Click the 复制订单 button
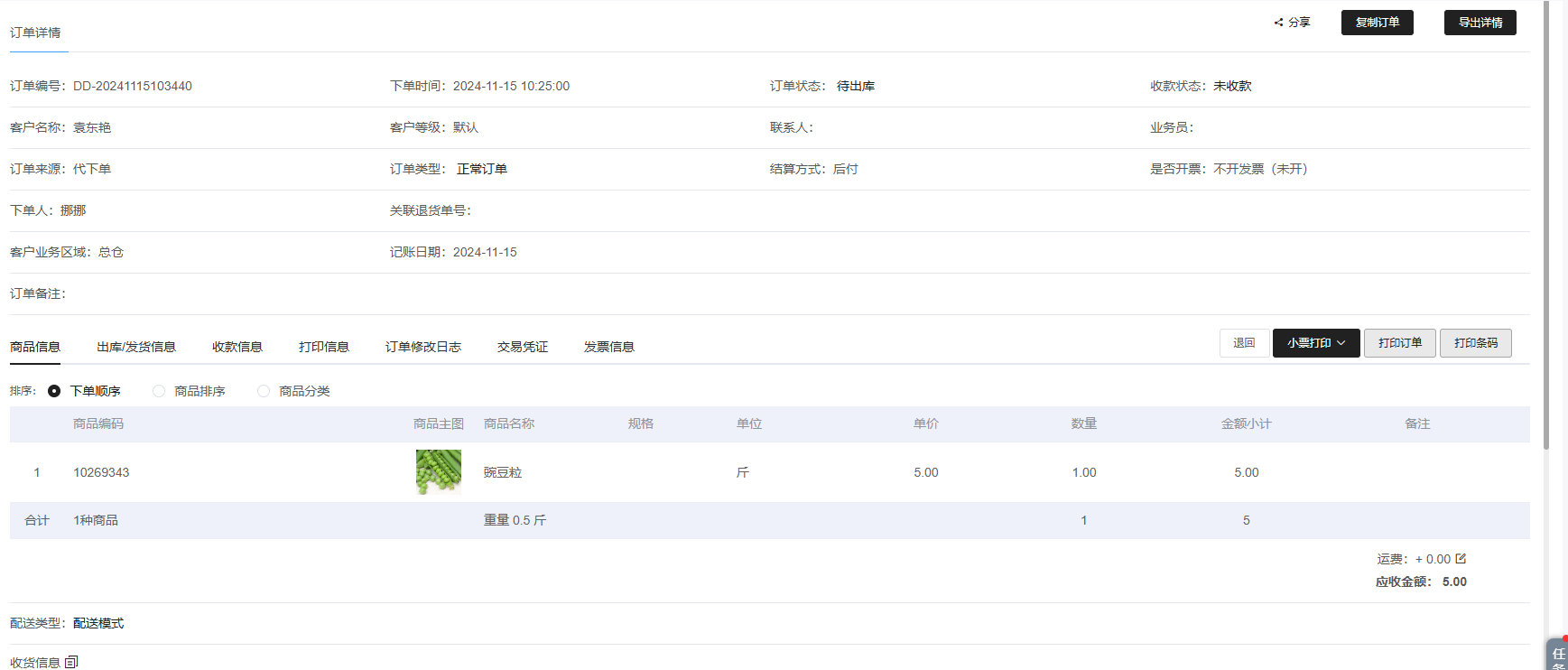 point(1377,23)
